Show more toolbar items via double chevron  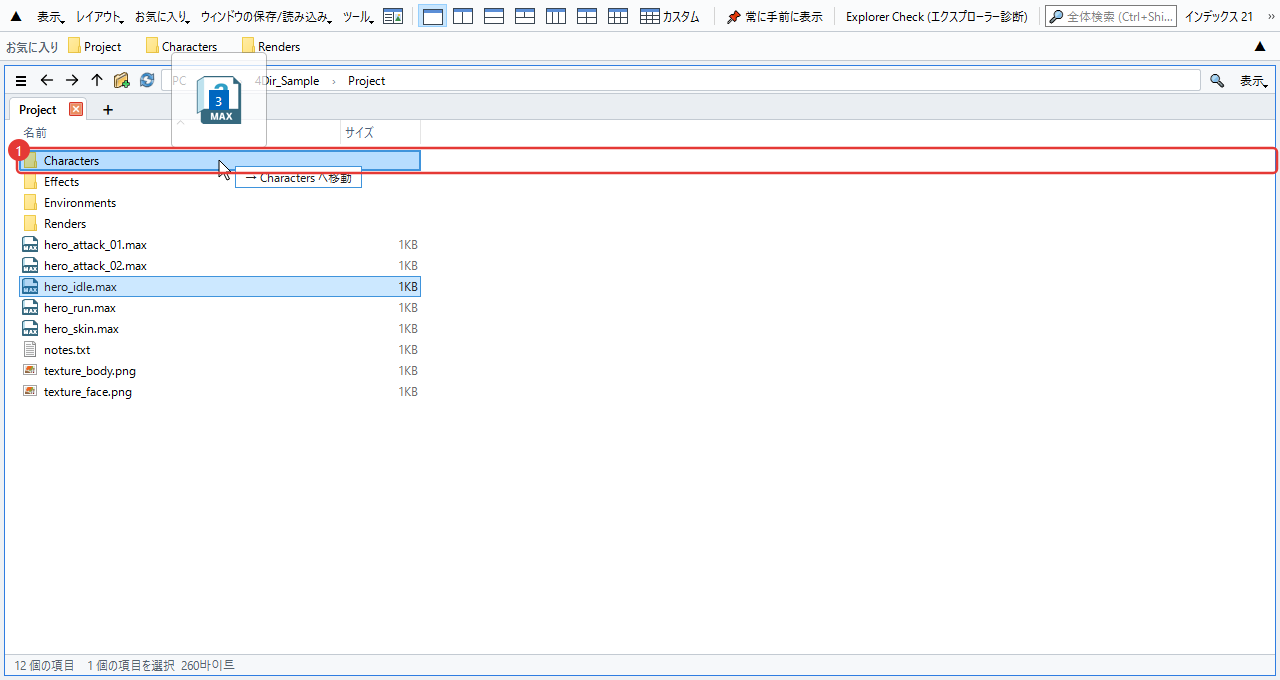tap(1270, 17)
